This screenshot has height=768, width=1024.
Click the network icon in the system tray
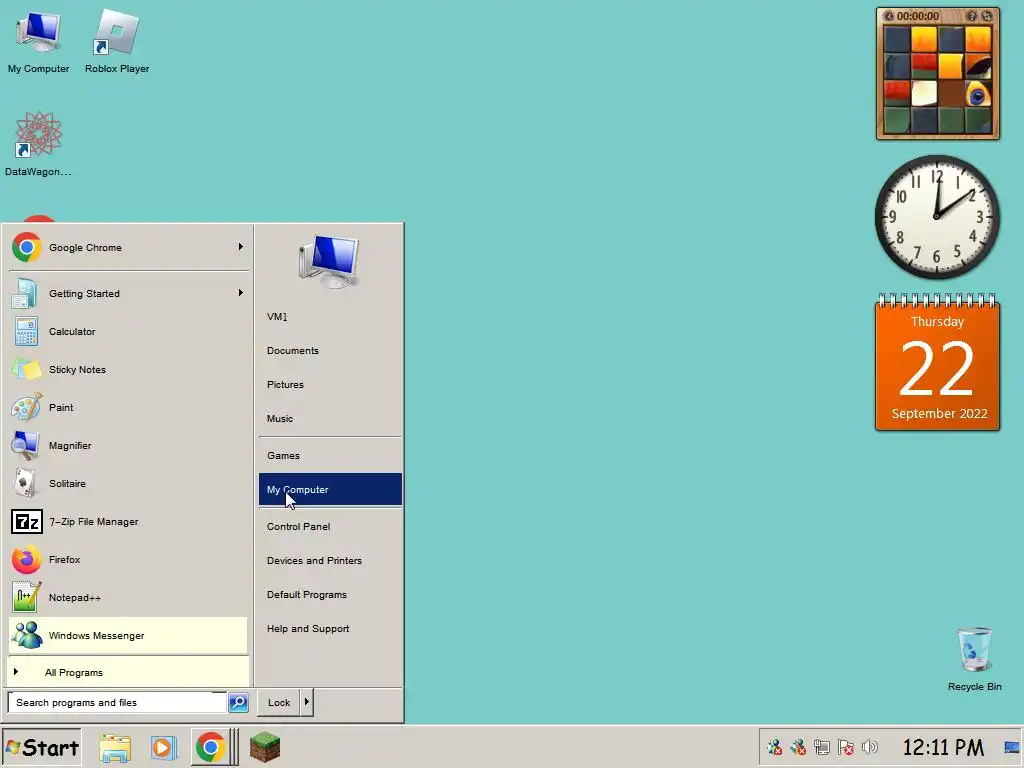[822, 747]
